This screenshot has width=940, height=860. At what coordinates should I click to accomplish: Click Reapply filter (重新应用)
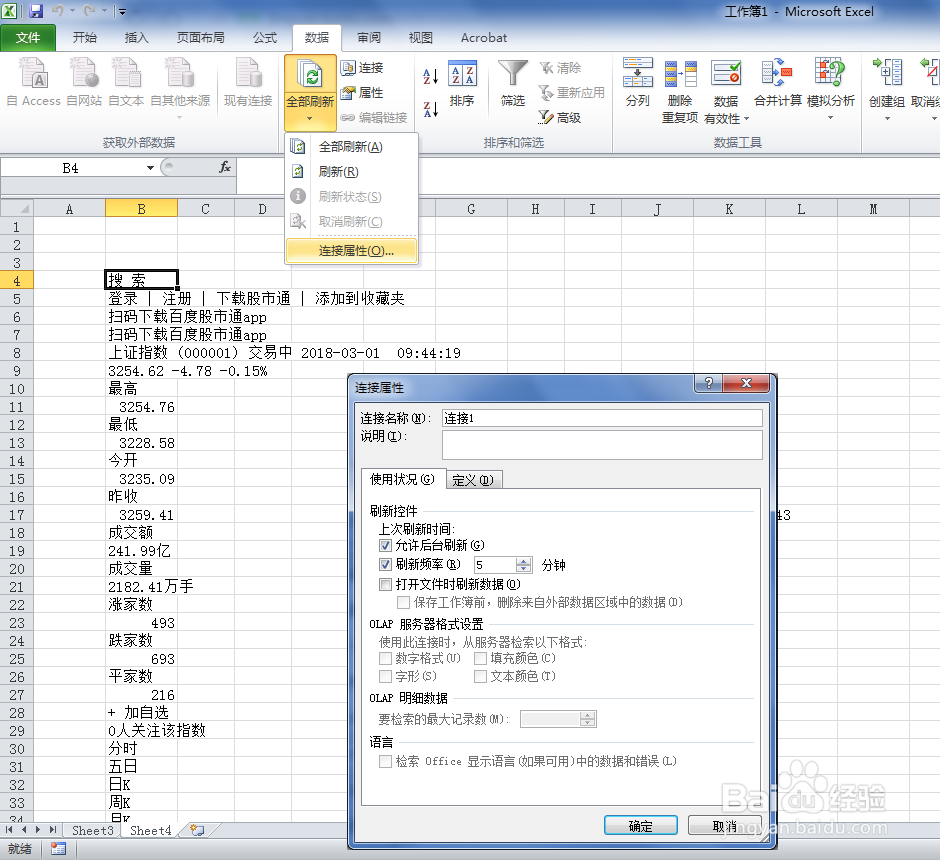coord(572,93)
